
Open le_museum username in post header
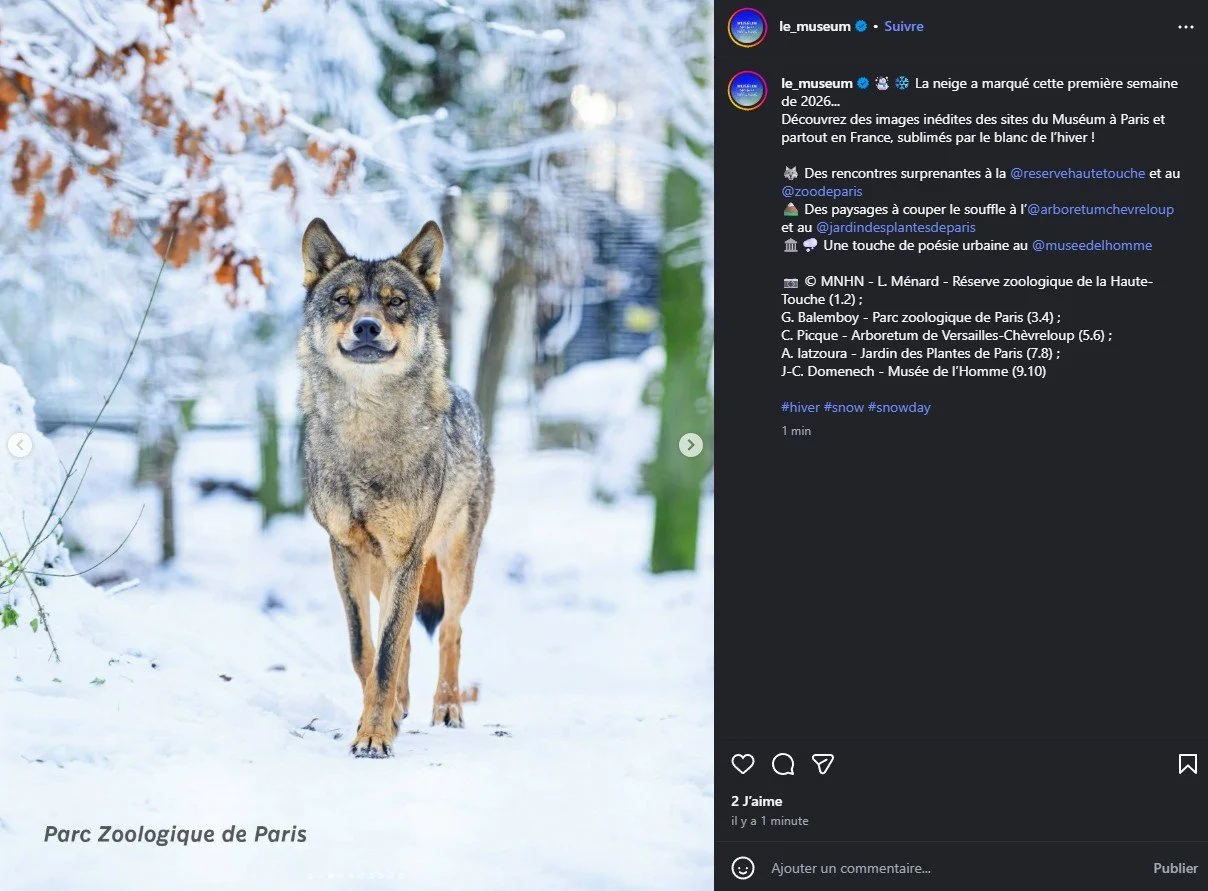click(815, 27)
